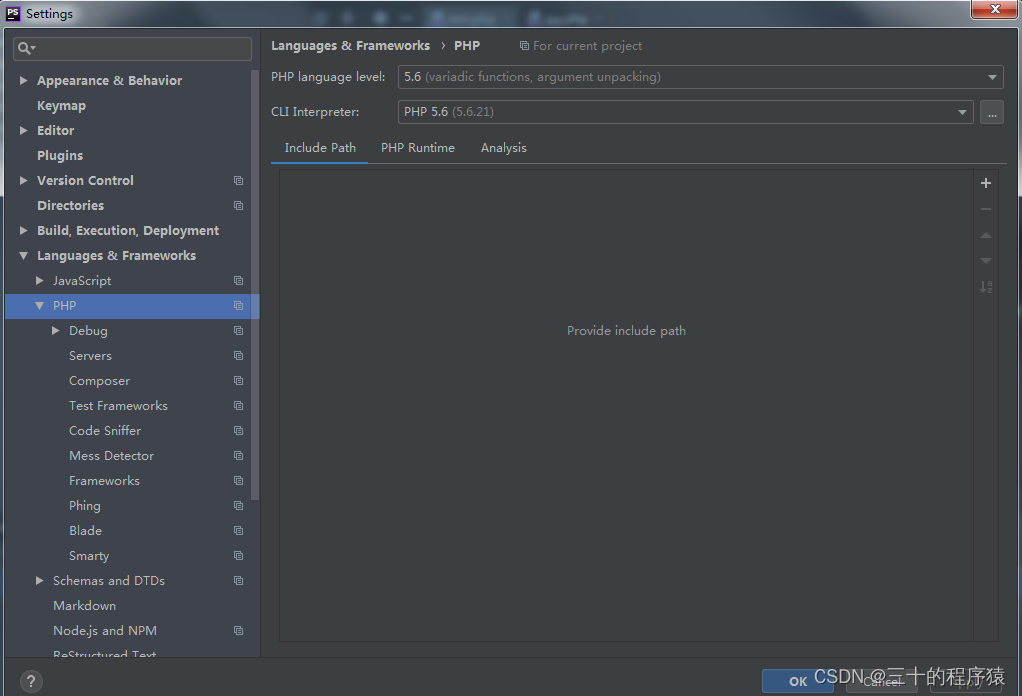Click the move down arrow icon

(x=986, y=261)
